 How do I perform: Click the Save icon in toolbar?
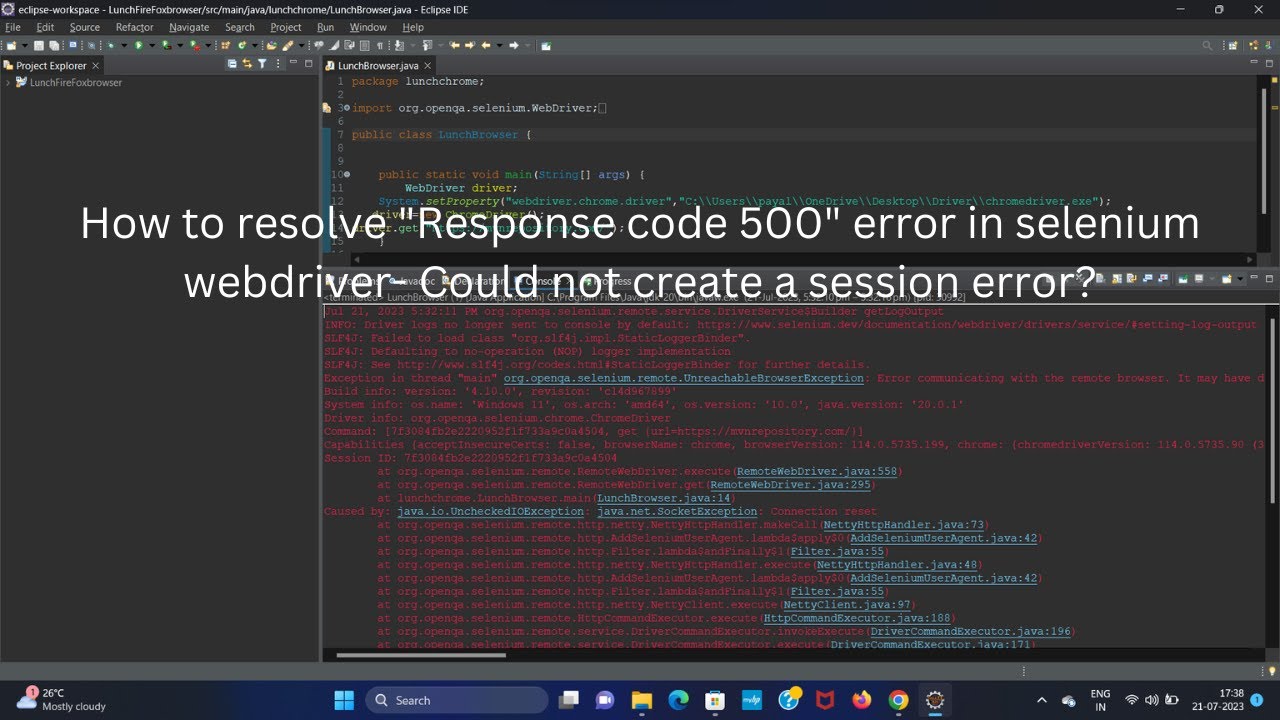pyautogui.click(x=39, y=45)
